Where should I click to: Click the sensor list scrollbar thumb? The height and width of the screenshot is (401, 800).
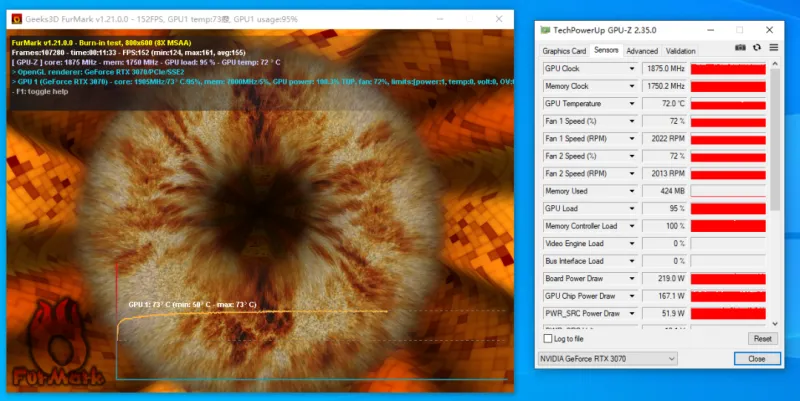(775, 140)
